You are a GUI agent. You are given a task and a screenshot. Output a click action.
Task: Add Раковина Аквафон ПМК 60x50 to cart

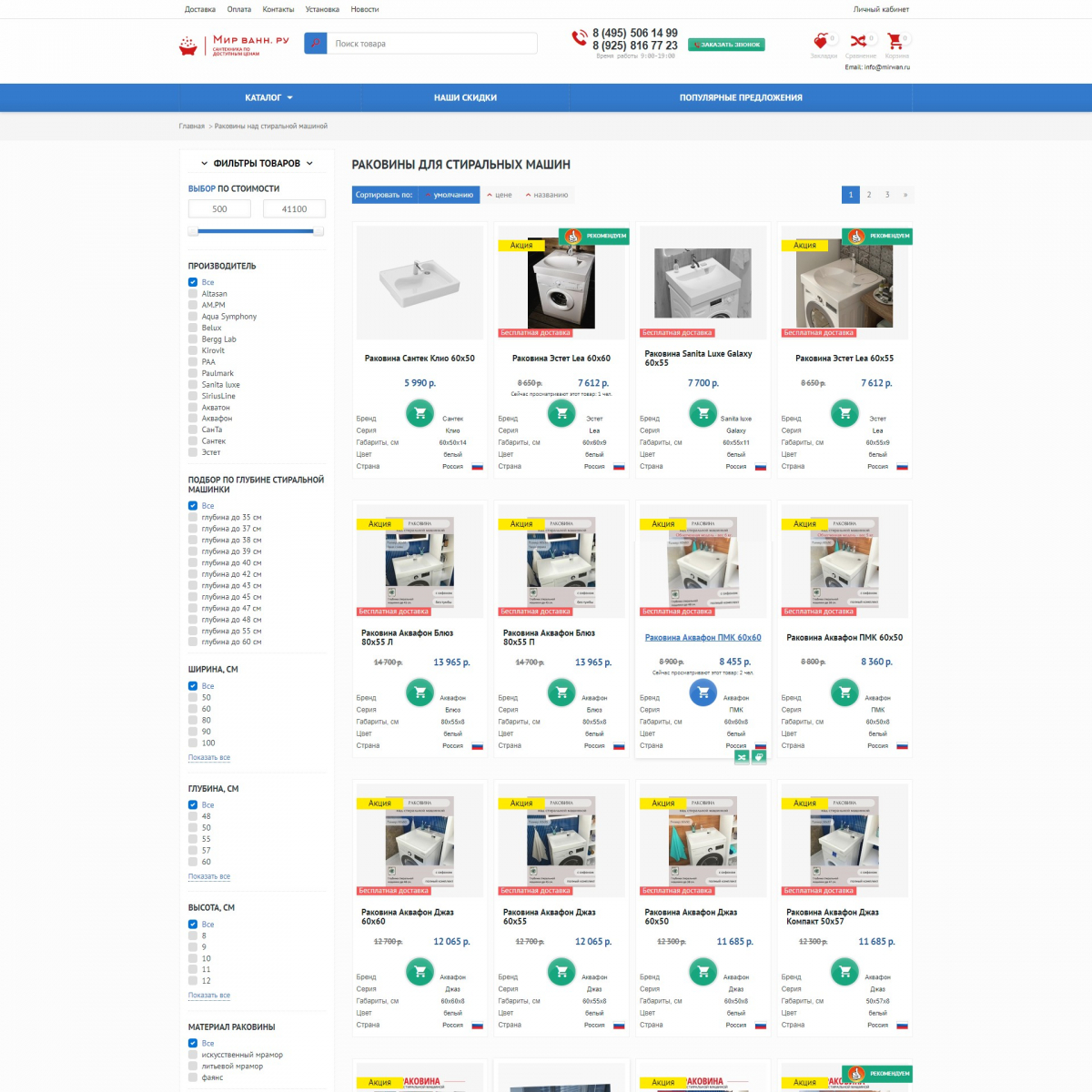845,693
